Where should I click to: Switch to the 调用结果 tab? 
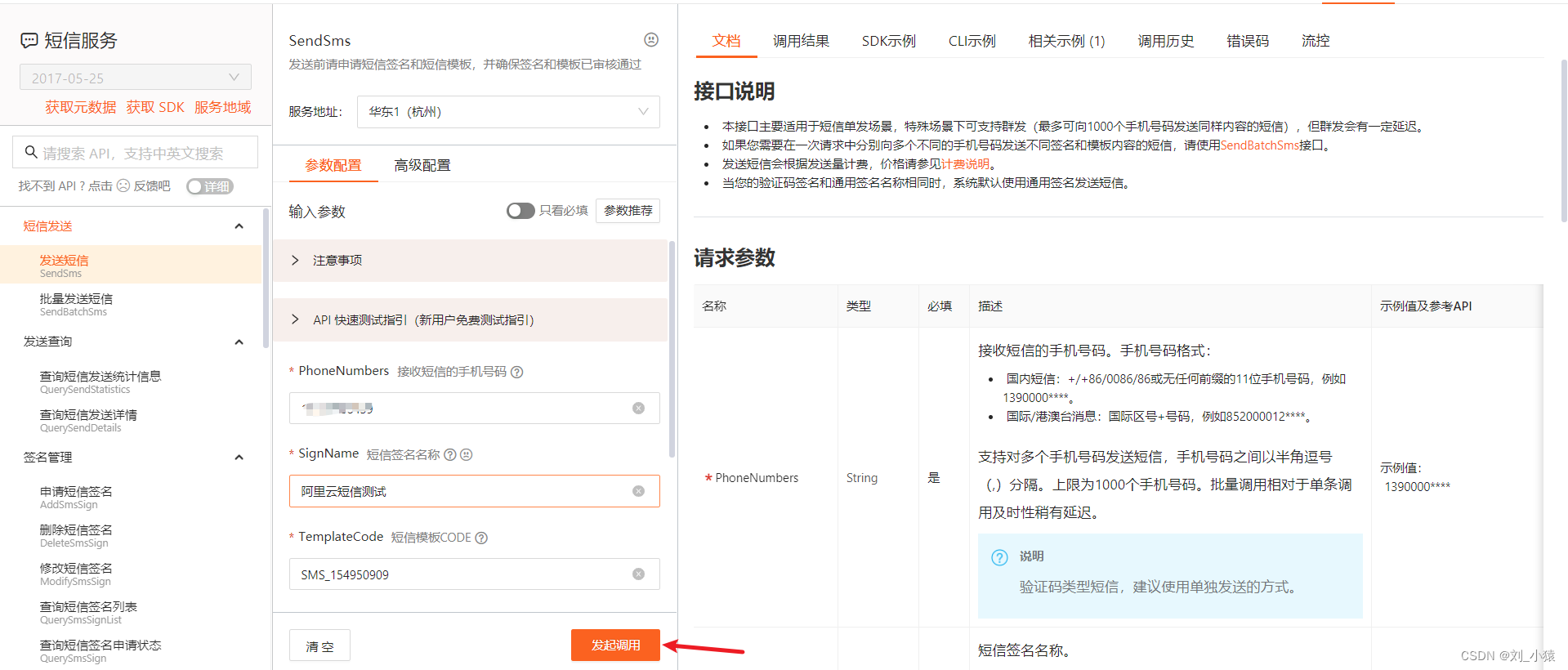point(801,41)
